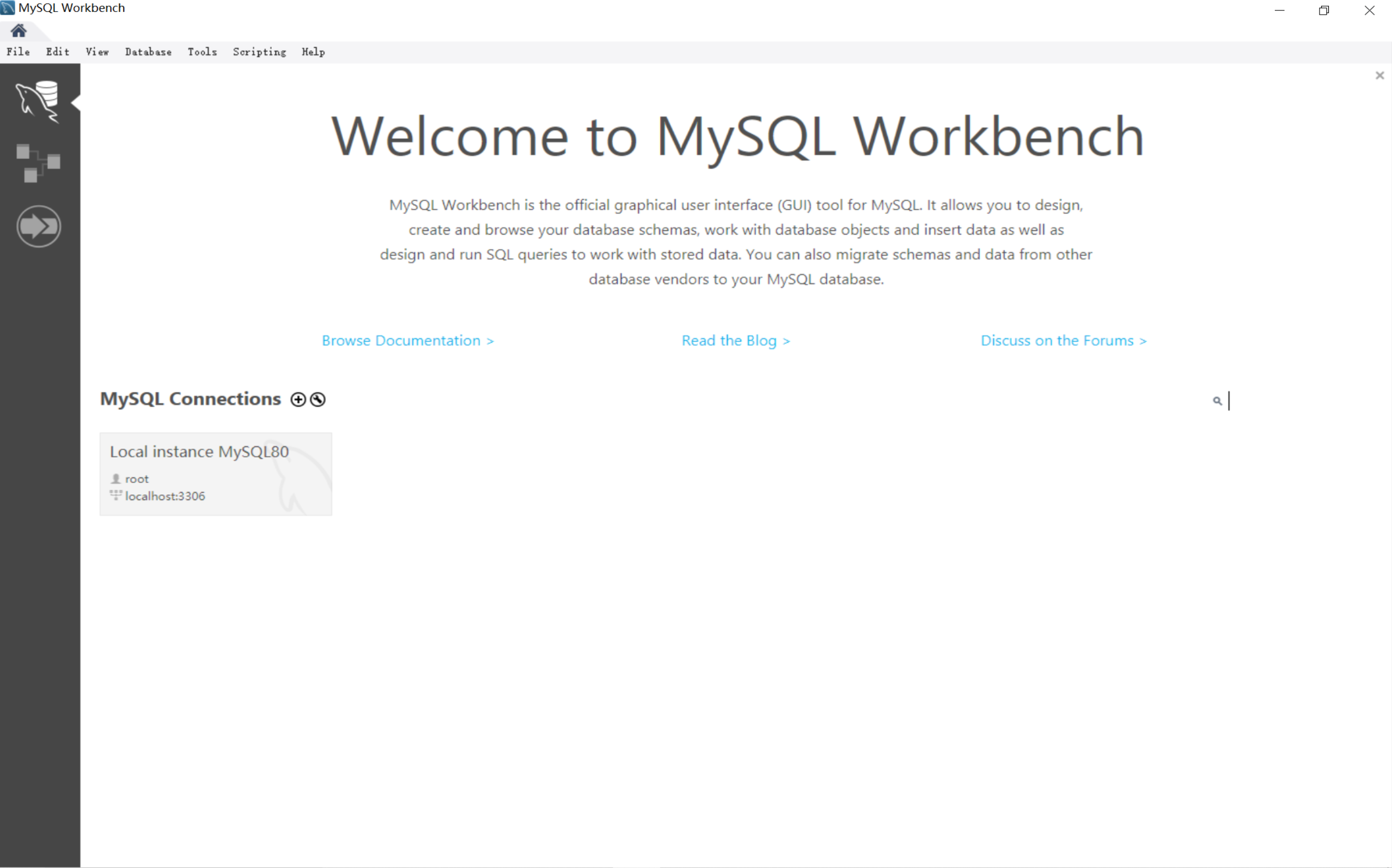This screenshot has height=868, width=1392.
Task: Add a new MySQL connection with plus icon
Action: point(298,399)
